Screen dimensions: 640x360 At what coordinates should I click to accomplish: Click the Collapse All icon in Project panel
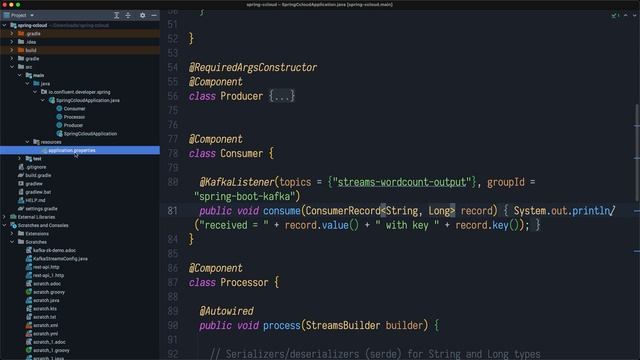click(128, 15)
